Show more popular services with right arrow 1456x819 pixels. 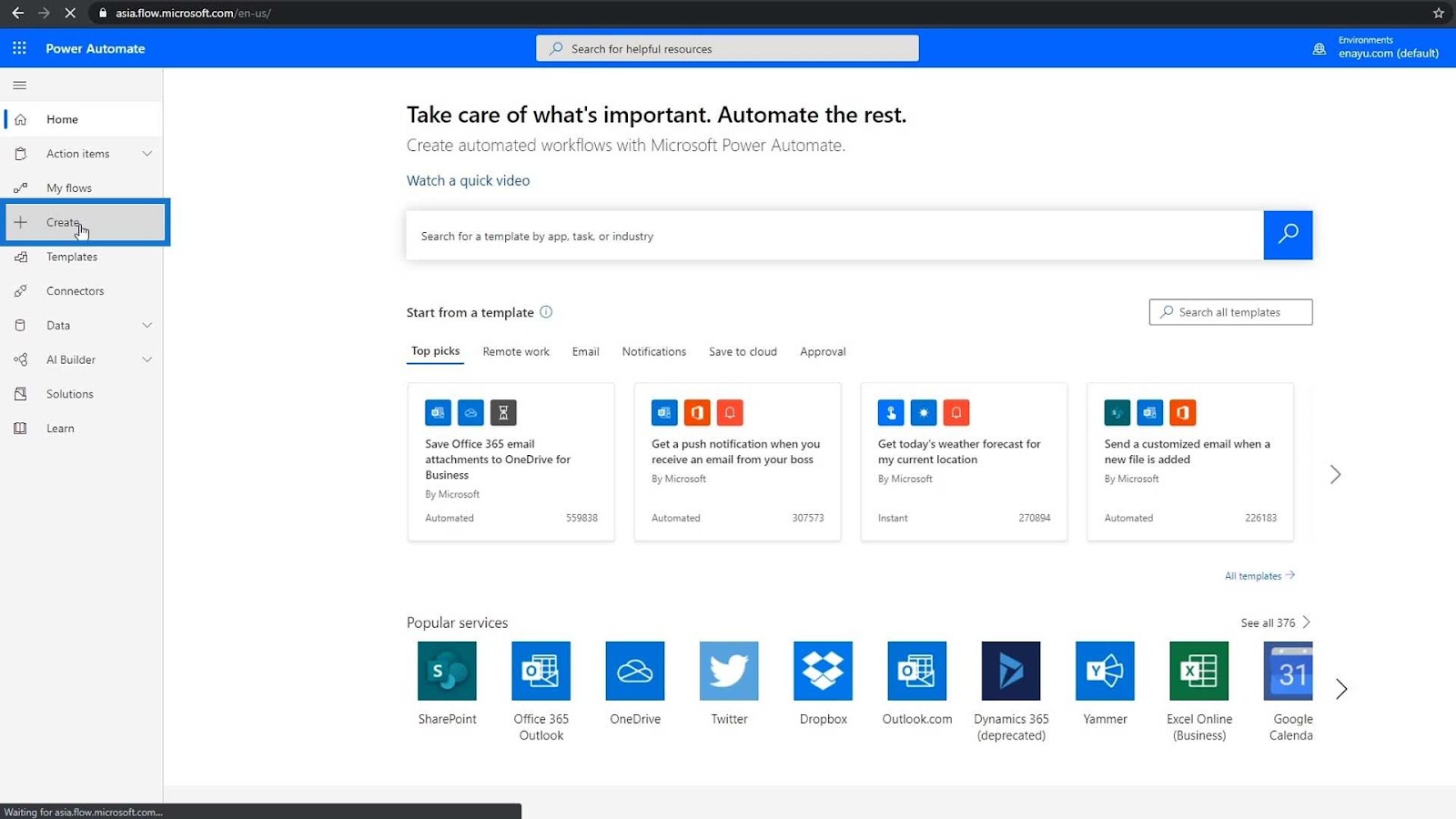[x=1341, y=689]
